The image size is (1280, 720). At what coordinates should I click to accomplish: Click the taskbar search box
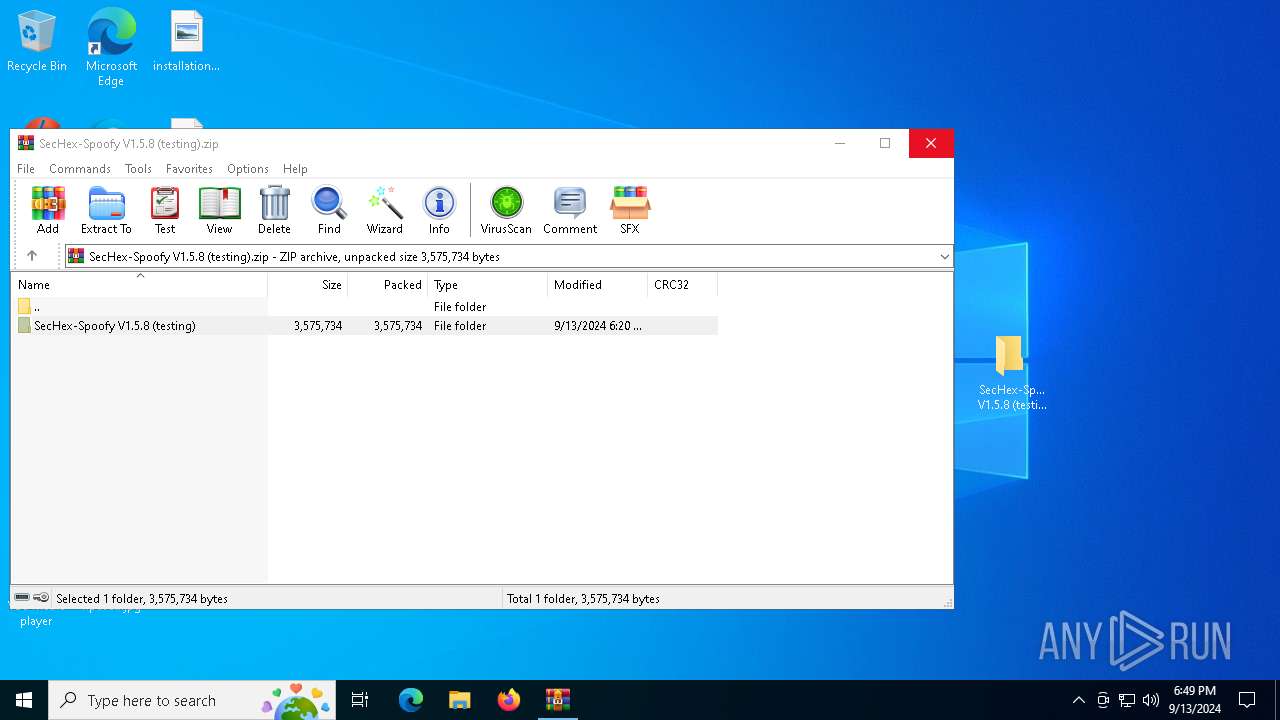coord(194,700)
